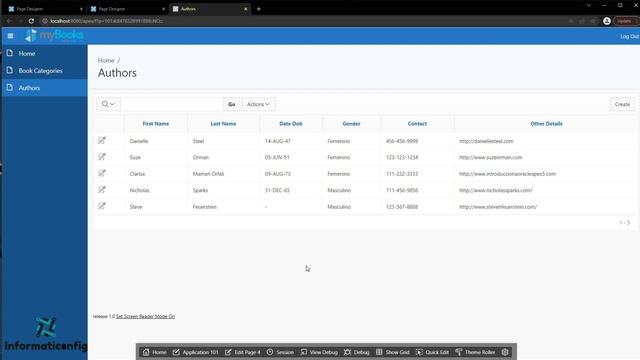Click the browser Update button
The width and height of the screenshot is (640, 360).
[626, 21]
